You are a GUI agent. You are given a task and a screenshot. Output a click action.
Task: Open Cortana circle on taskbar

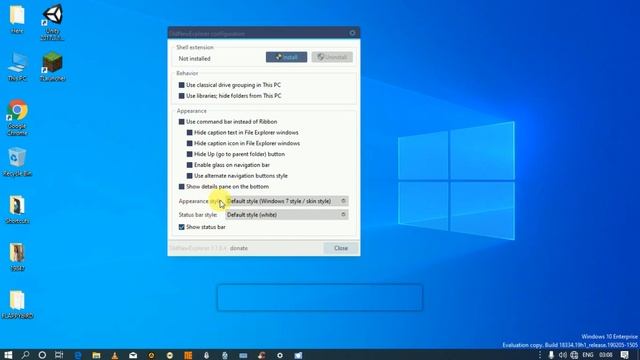42,355
